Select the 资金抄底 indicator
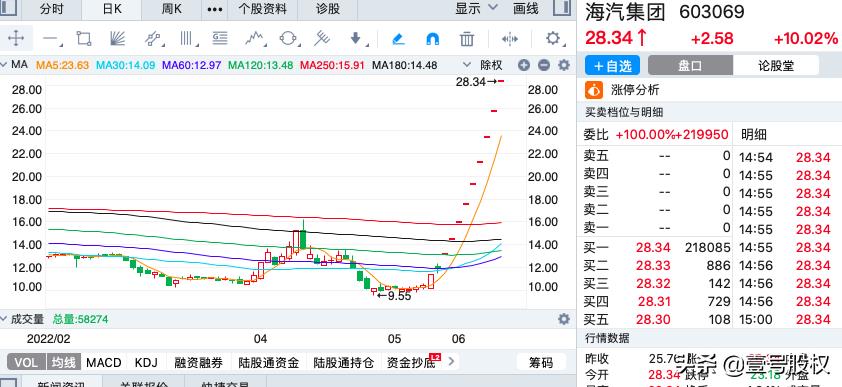Screen dimensions: 842x387 point(411,362)
